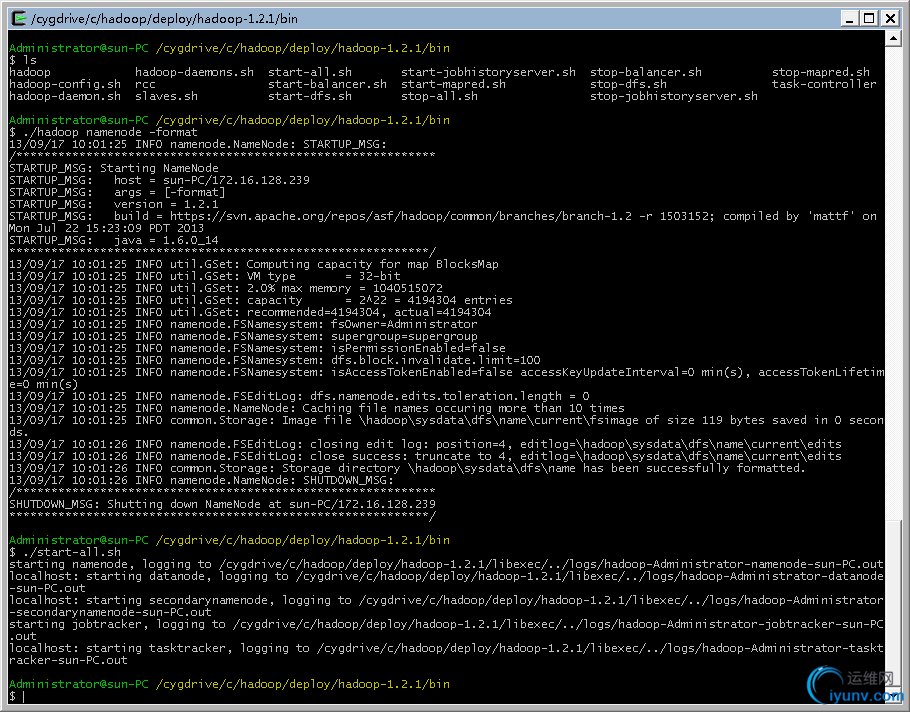Select 'stop-mapred.sh' in the ls listing

pos(821,72)
